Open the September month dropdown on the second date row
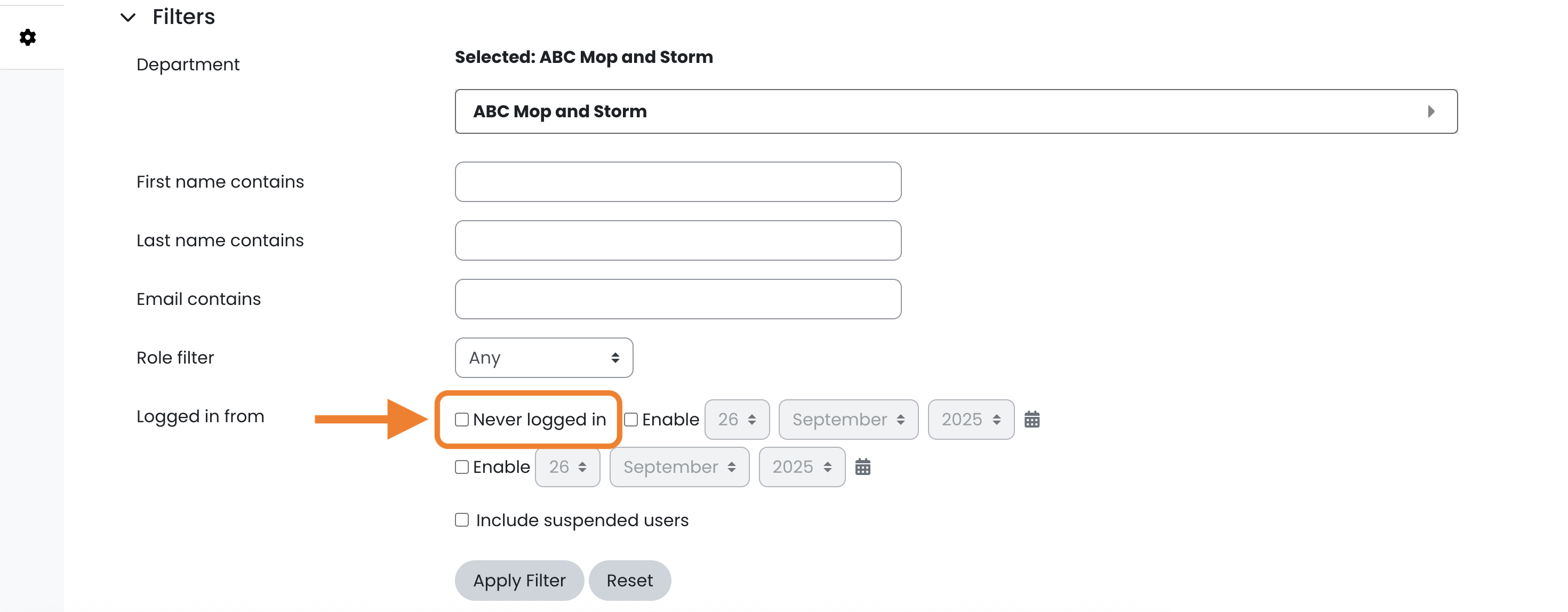This screenshot has width=1568, height=612. tap(679, 466)
